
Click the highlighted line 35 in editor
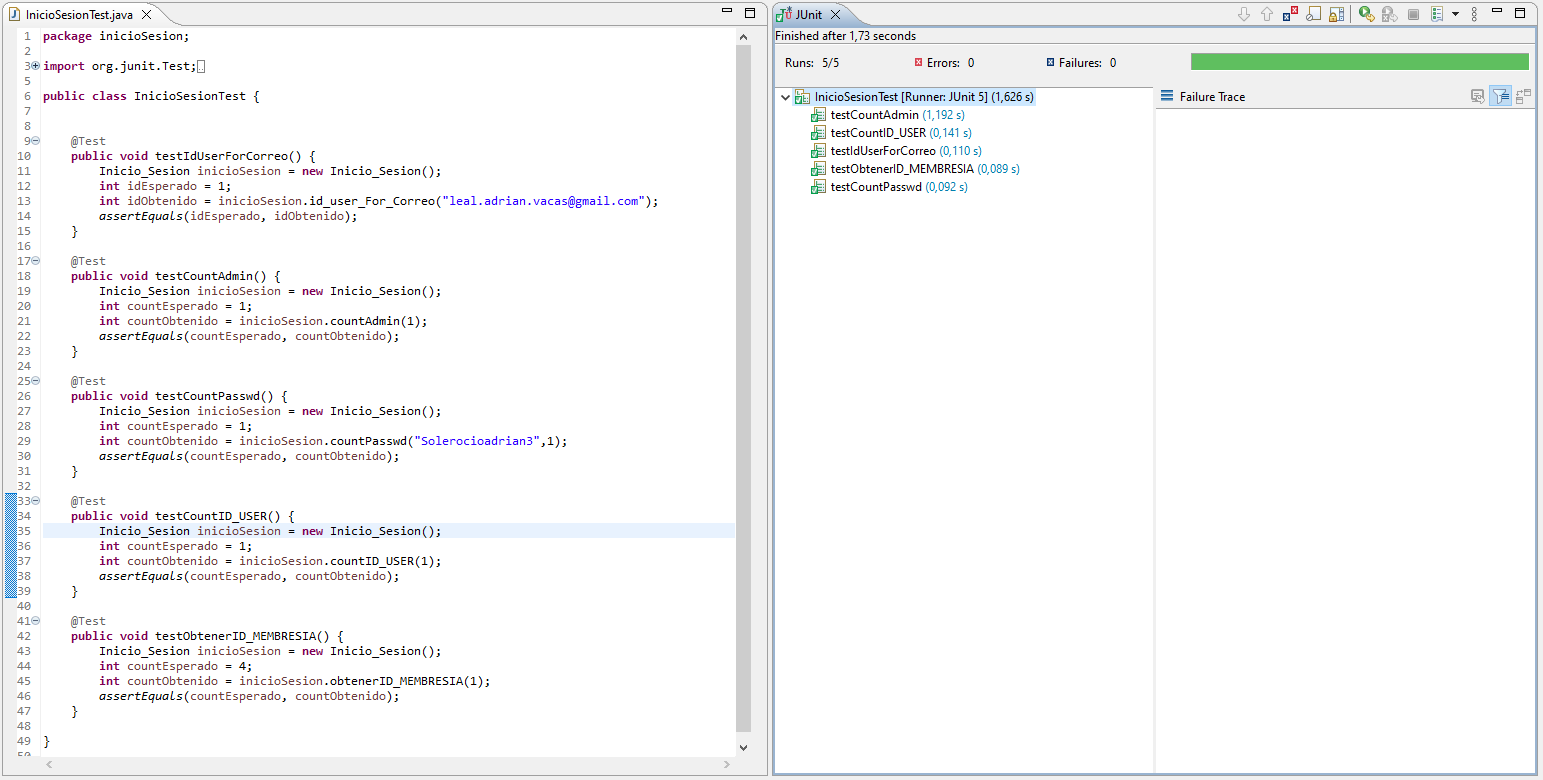click(x=389, y=531)
